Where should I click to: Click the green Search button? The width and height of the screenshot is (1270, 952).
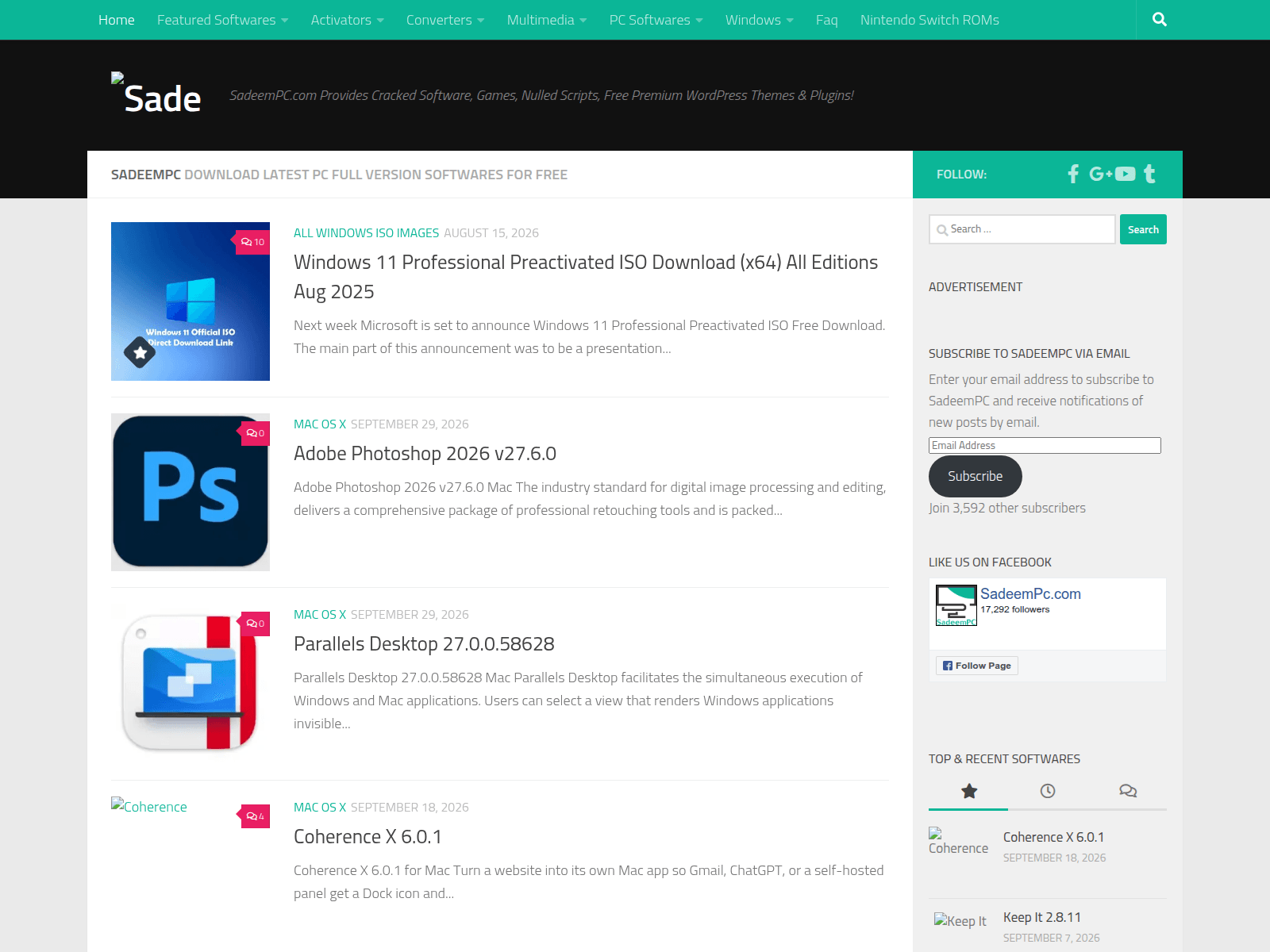pyautogui.click(x=1143, y=229)
